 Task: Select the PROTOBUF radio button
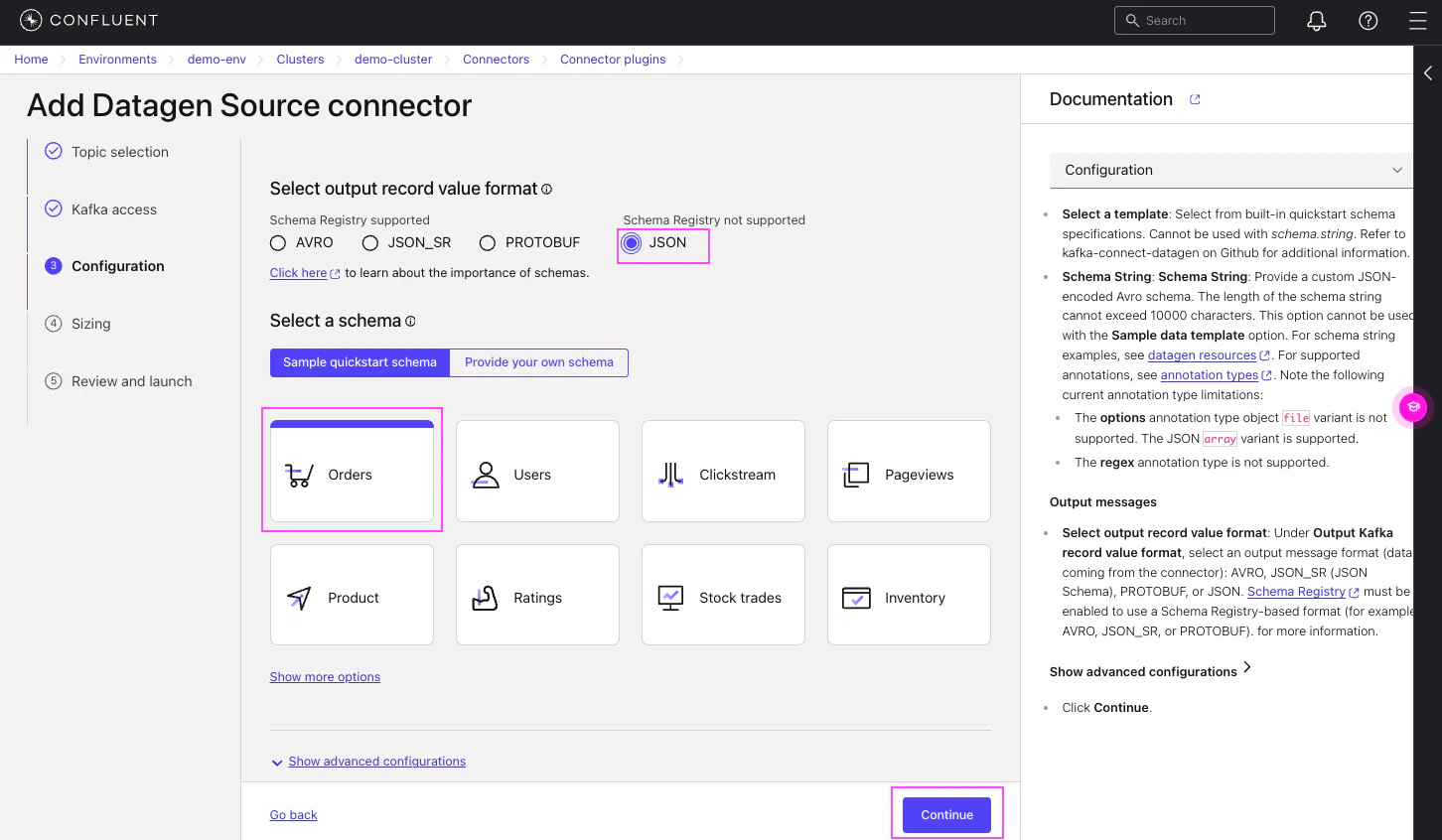[x=488, y=243]
